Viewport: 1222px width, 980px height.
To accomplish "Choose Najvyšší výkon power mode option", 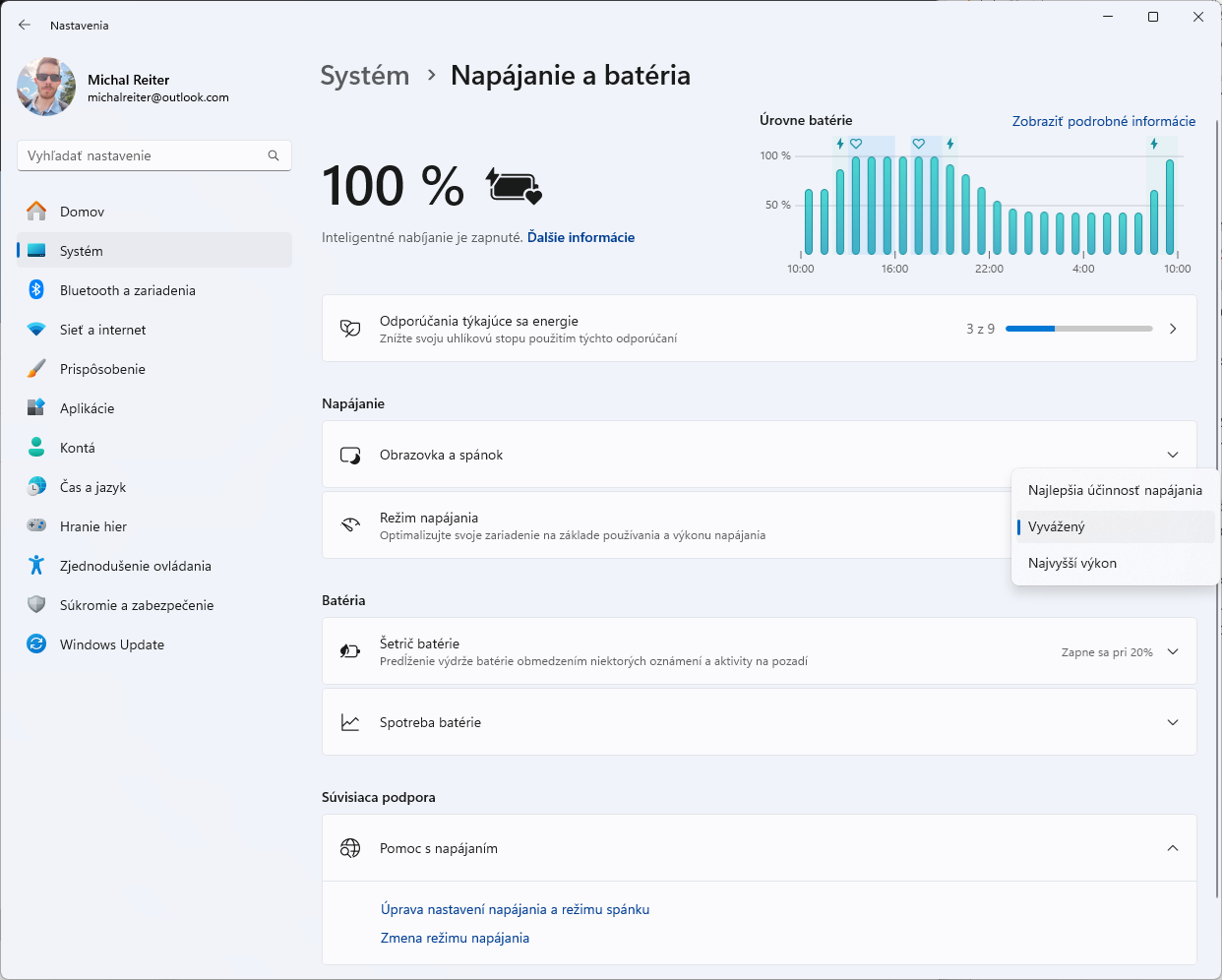I will [x=1072, y=563].
